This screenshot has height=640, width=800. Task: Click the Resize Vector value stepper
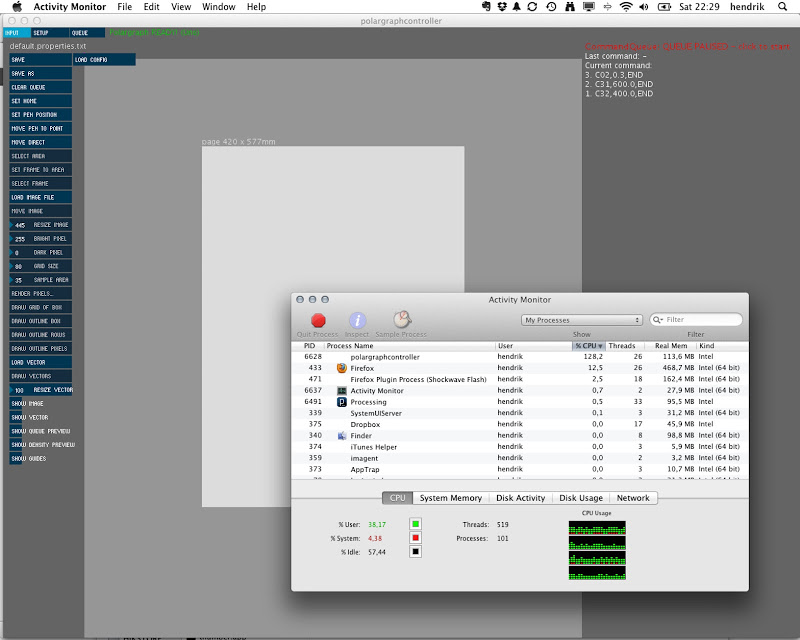[x=41, y=389]
